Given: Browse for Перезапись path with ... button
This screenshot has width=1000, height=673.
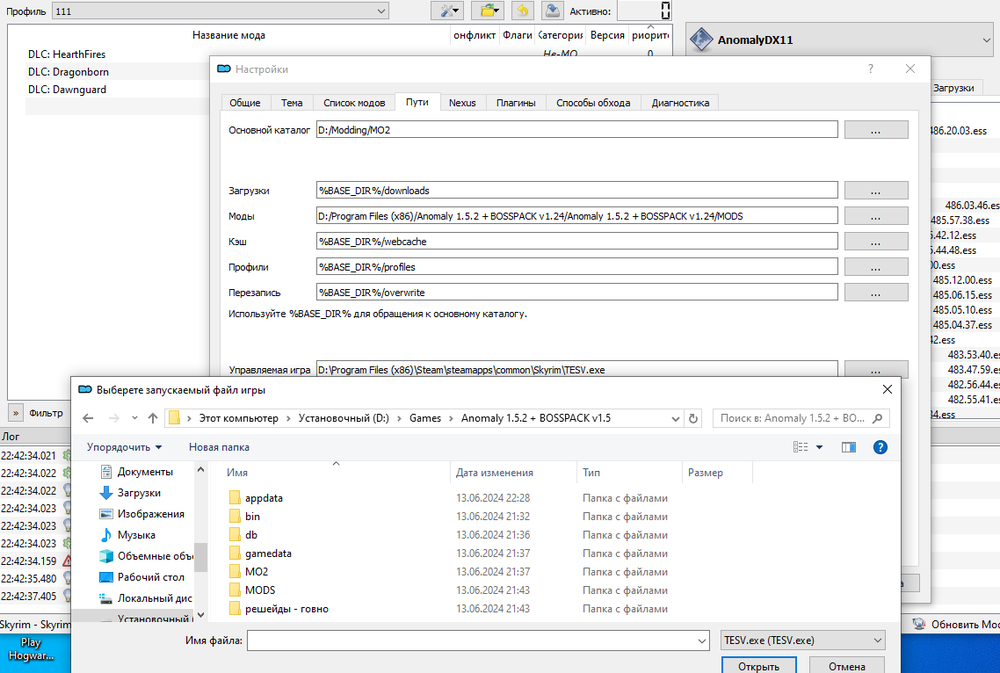Looking at the screenshot, I should click(x=876, y=293).
